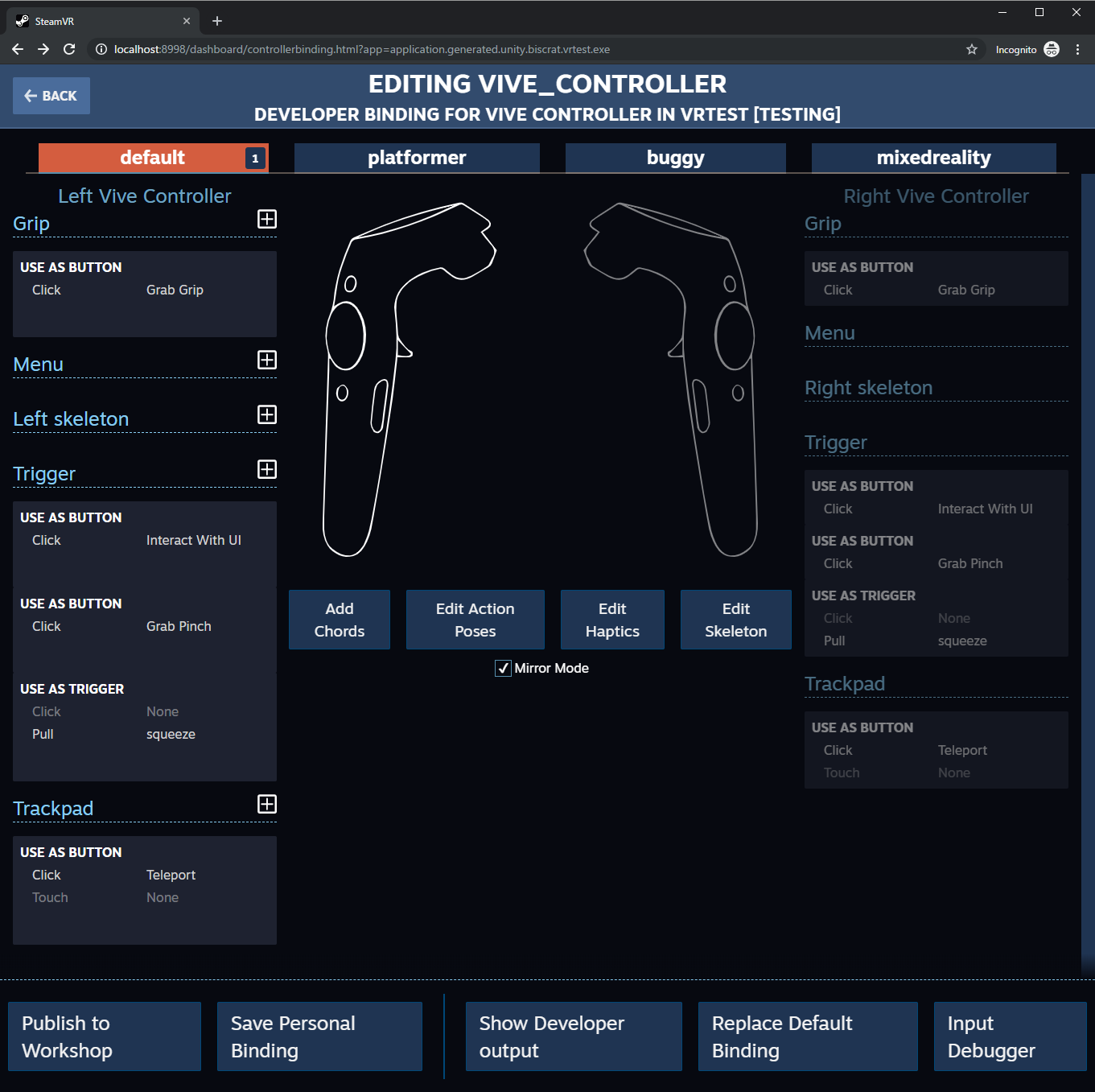
Task: Disable Mirror Mode
Action: pos(503,668)
